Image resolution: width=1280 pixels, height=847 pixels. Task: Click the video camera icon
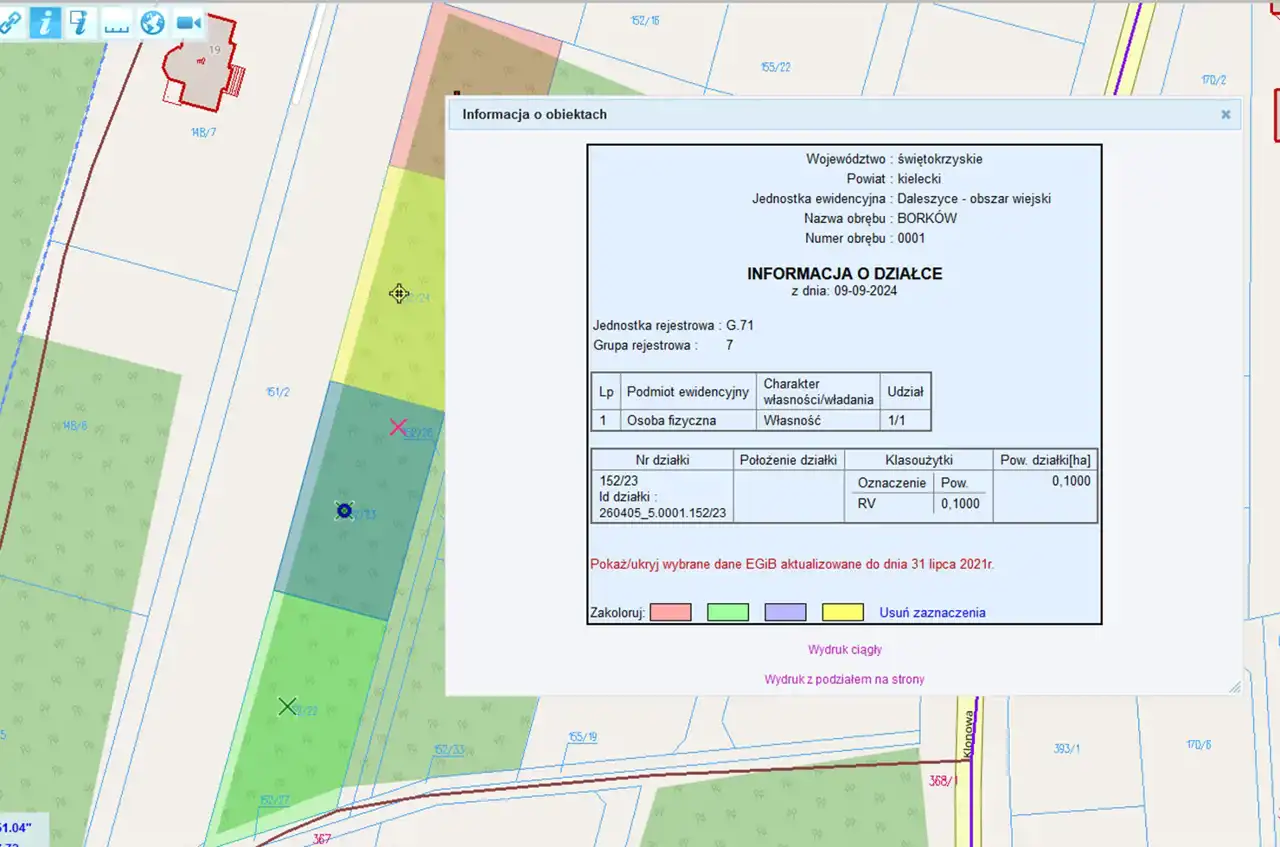(187, 23)
